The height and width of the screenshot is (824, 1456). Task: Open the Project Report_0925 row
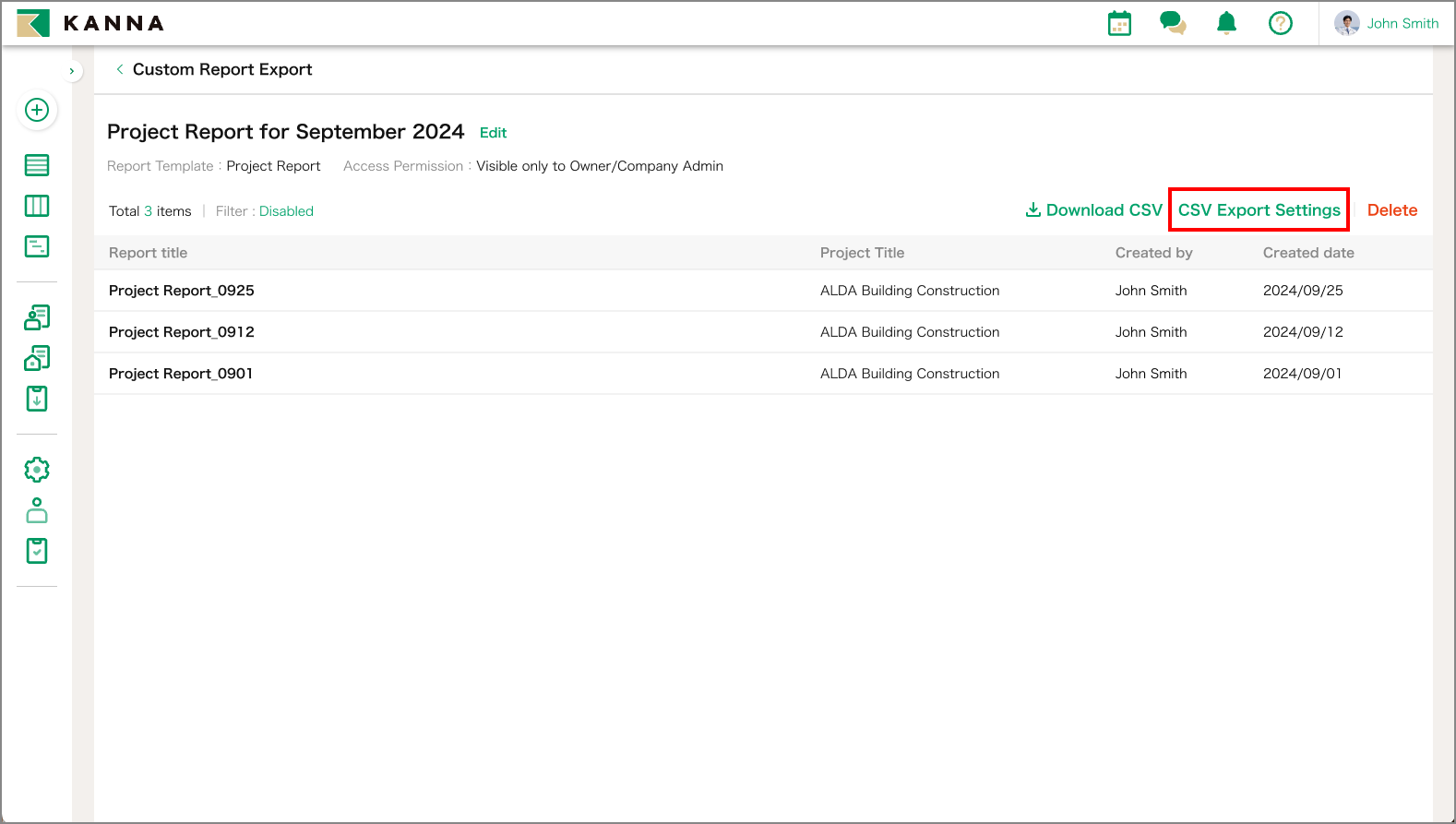(x=182, y=291)
